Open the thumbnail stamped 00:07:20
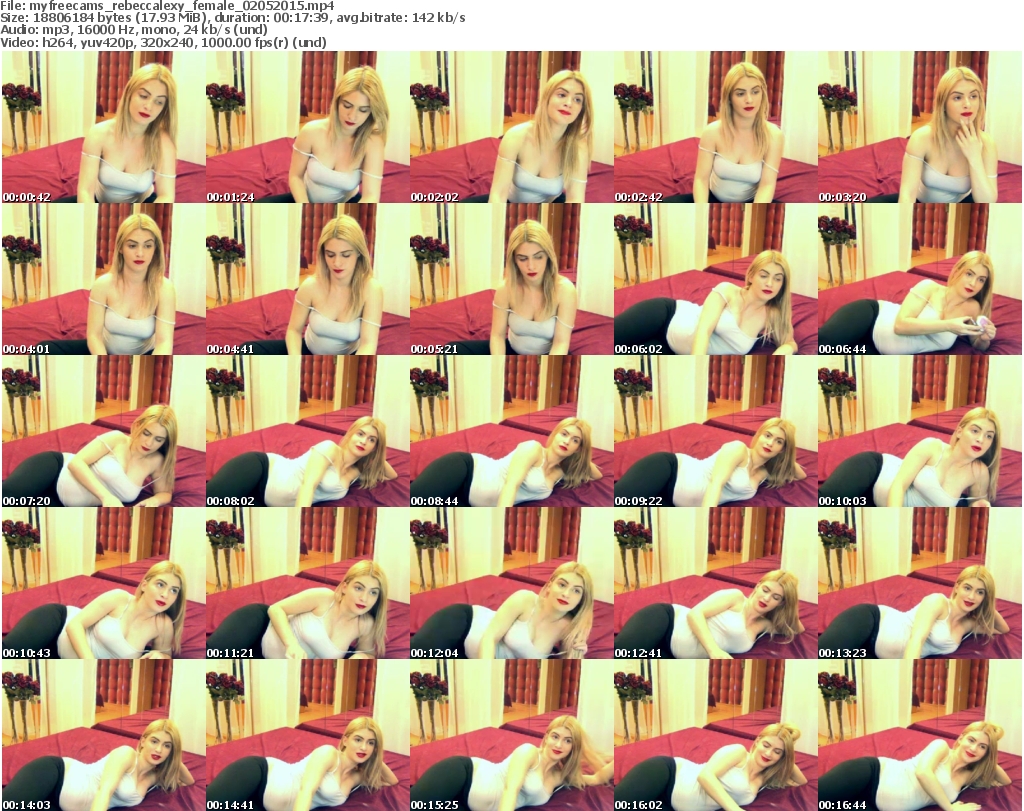 point(104,431)
